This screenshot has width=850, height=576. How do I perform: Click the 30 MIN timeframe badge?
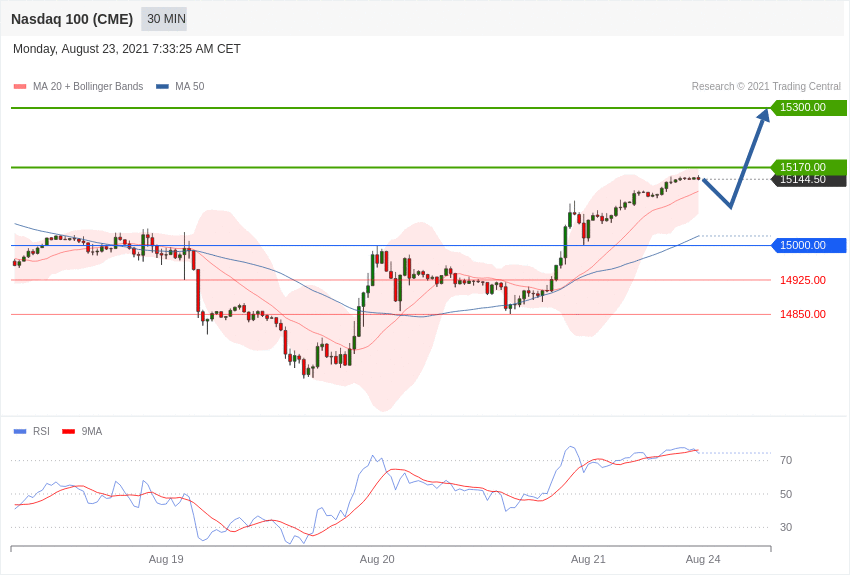click(x=164, y=19)
